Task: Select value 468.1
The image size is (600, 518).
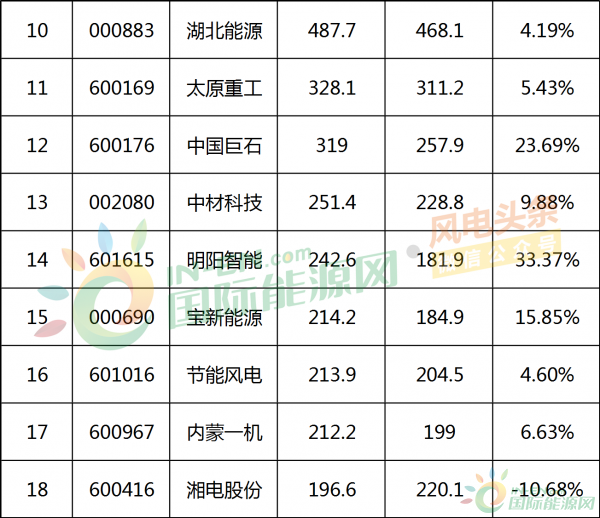Action: 440,30
